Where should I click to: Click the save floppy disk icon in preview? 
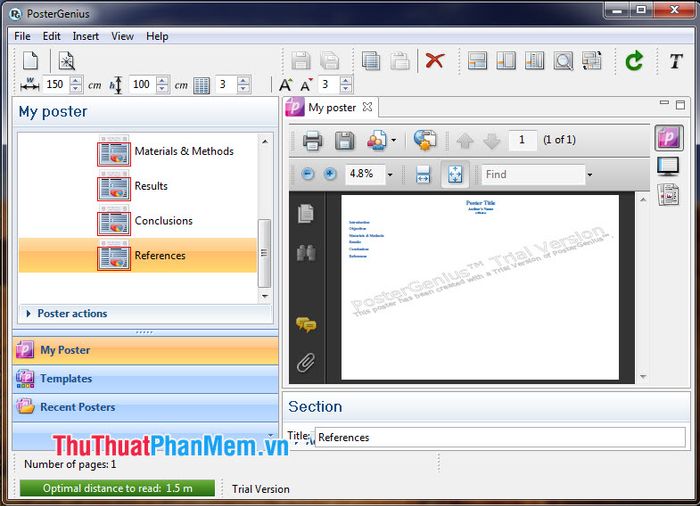click(x=344, y=140)
